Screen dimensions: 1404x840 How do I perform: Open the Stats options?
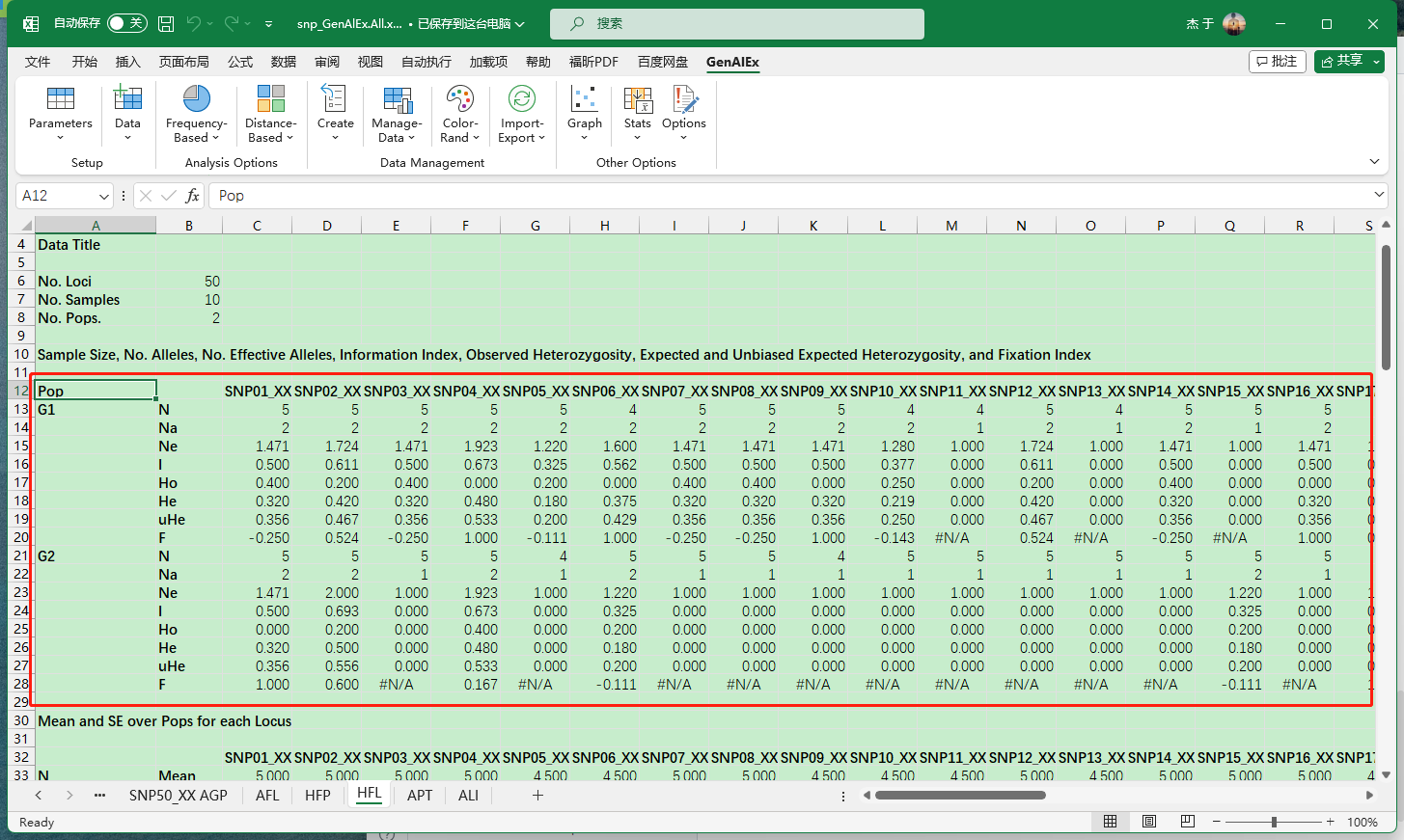(638, 114)
